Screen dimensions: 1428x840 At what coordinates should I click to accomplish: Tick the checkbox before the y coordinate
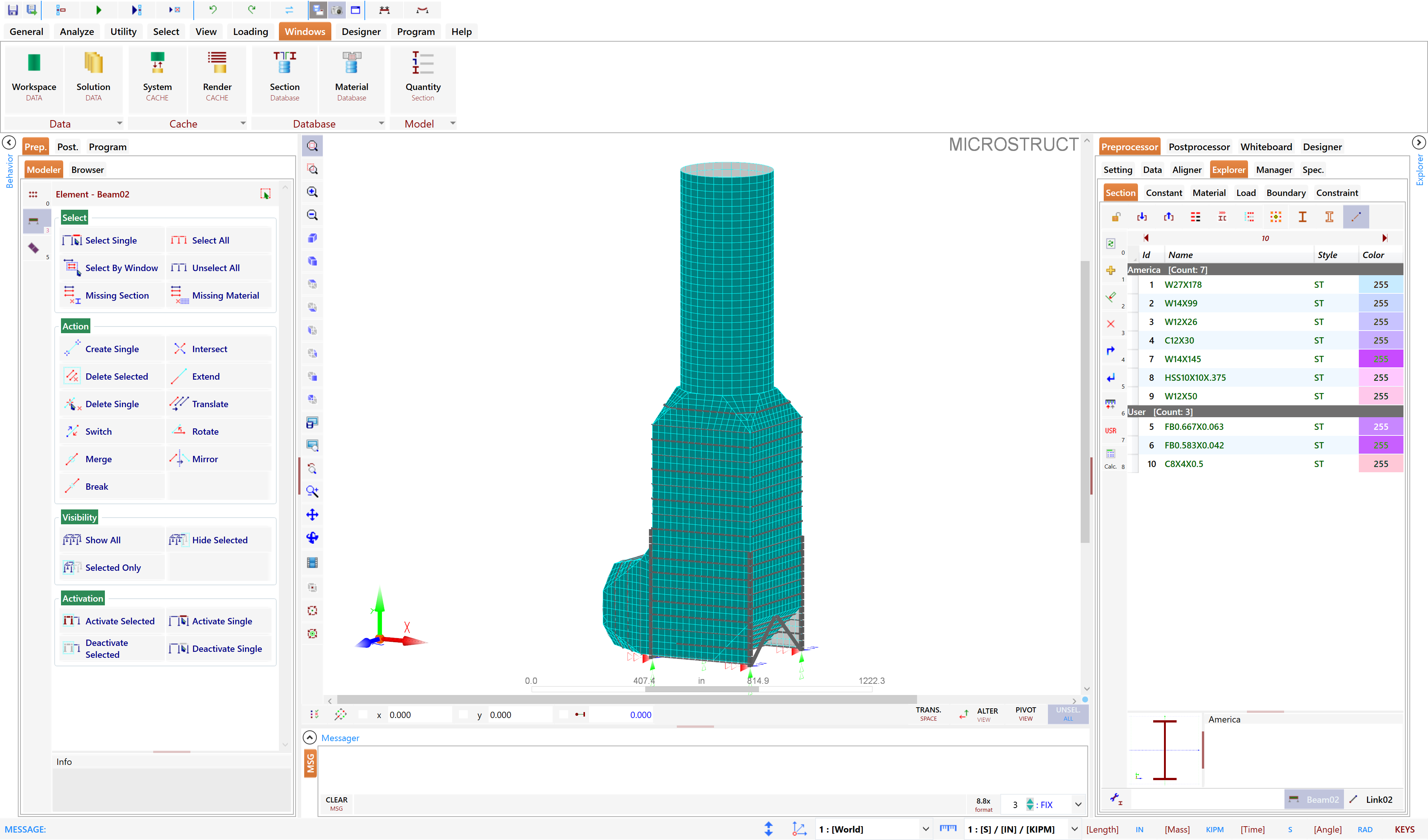coord(463,715)
